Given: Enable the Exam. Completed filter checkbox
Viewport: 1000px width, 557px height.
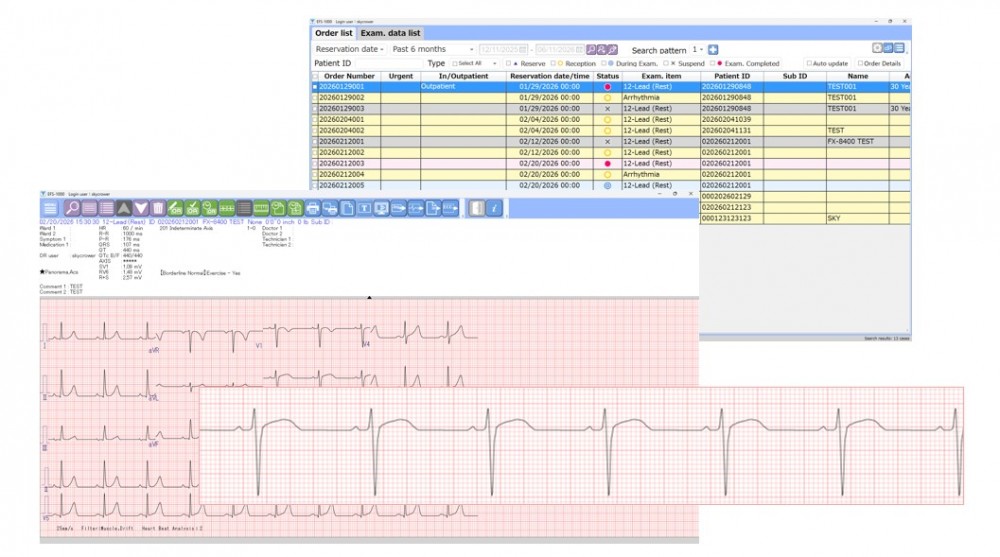Looking at the screenshot, I should pos(713,64).
